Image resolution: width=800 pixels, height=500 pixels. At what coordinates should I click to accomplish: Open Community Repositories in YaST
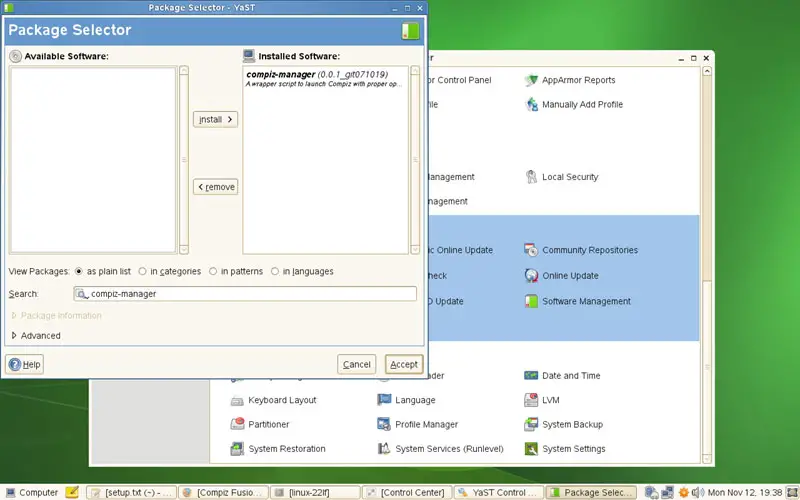(581, 250)
